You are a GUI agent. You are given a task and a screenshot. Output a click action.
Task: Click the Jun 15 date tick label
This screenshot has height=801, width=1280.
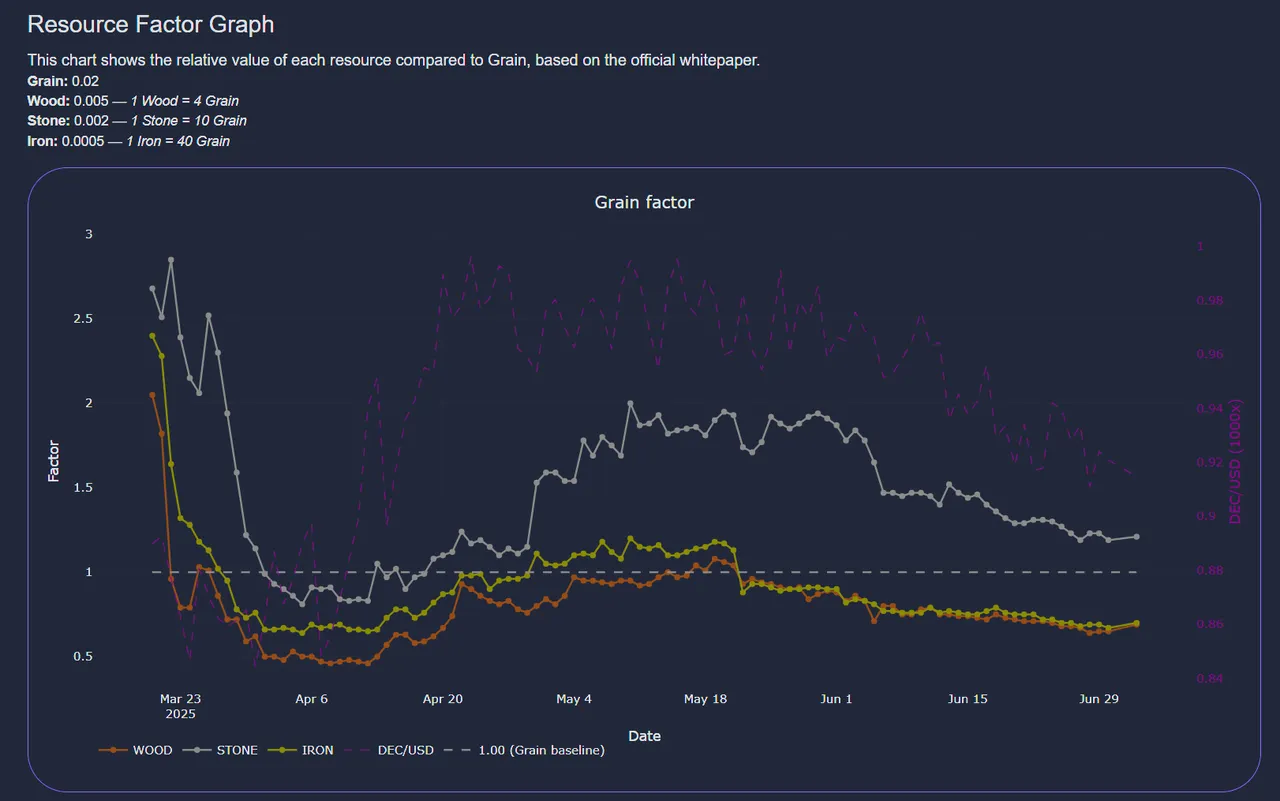(967, 699)
